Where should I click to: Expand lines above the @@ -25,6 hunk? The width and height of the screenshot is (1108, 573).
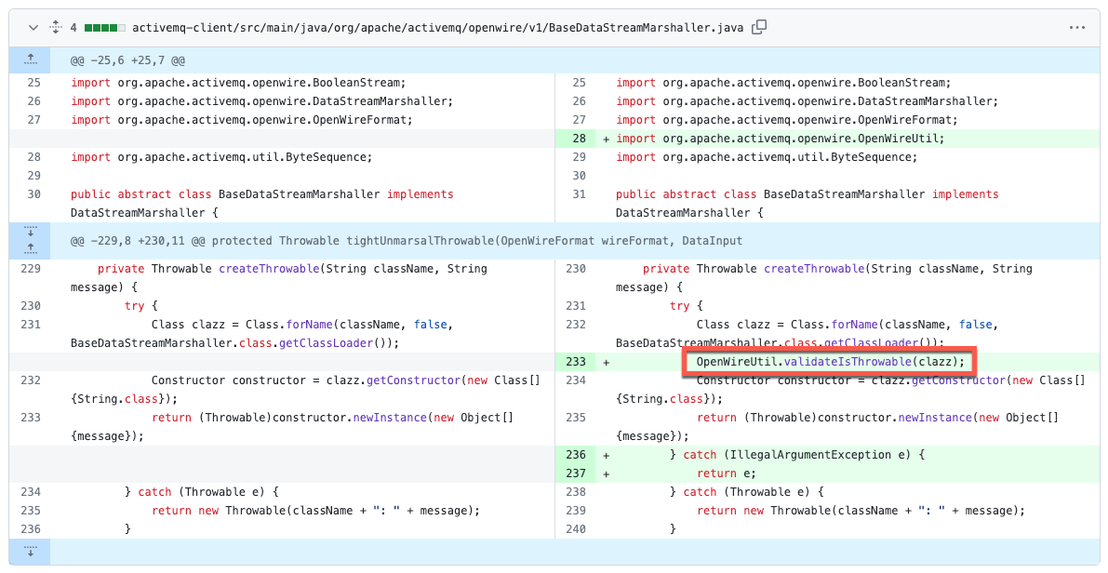30,61
